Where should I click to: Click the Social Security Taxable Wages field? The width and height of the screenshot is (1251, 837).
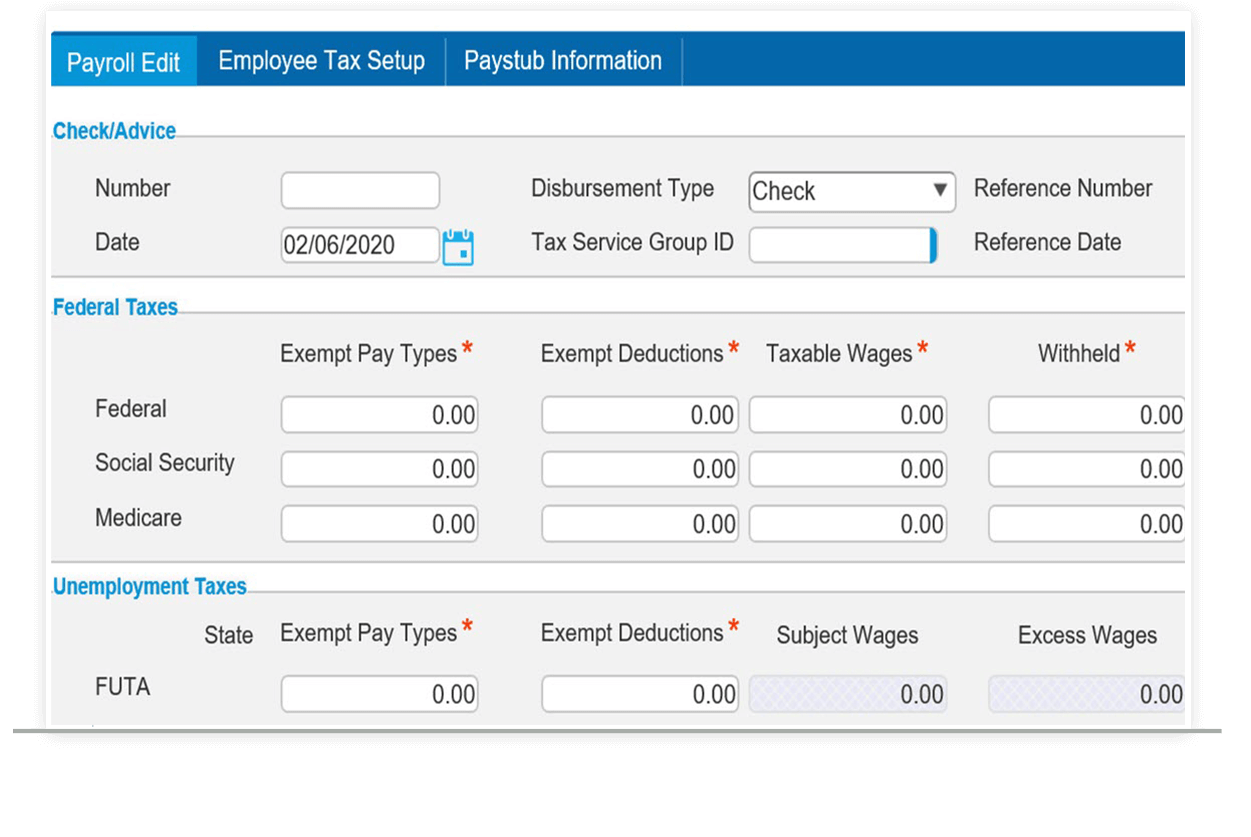click(x=847, y=468)
